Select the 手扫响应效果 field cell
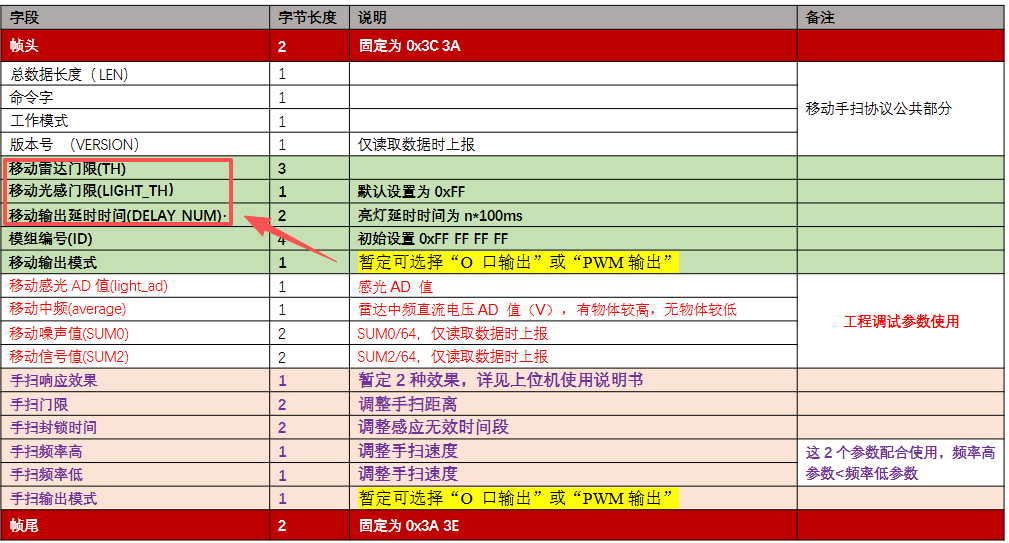This screenshot has height=543, width=1009. [x=135, y=380]
